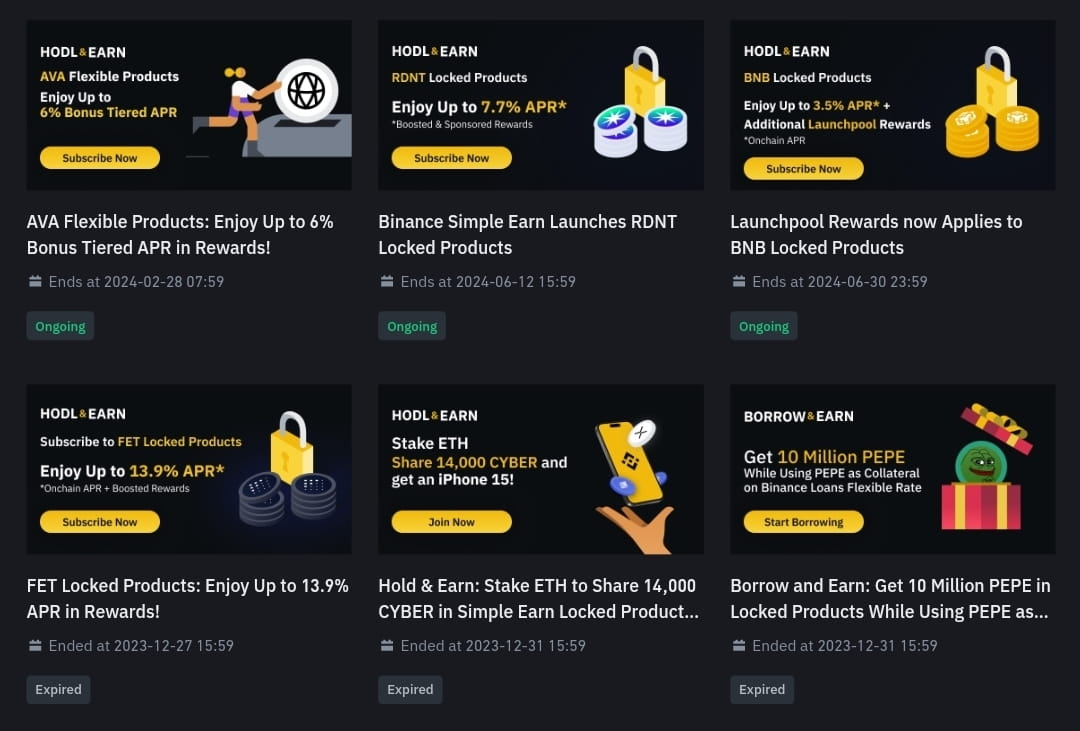
Task: Click the calendar icon on the PEPE card
Action: tap(739, 645)
